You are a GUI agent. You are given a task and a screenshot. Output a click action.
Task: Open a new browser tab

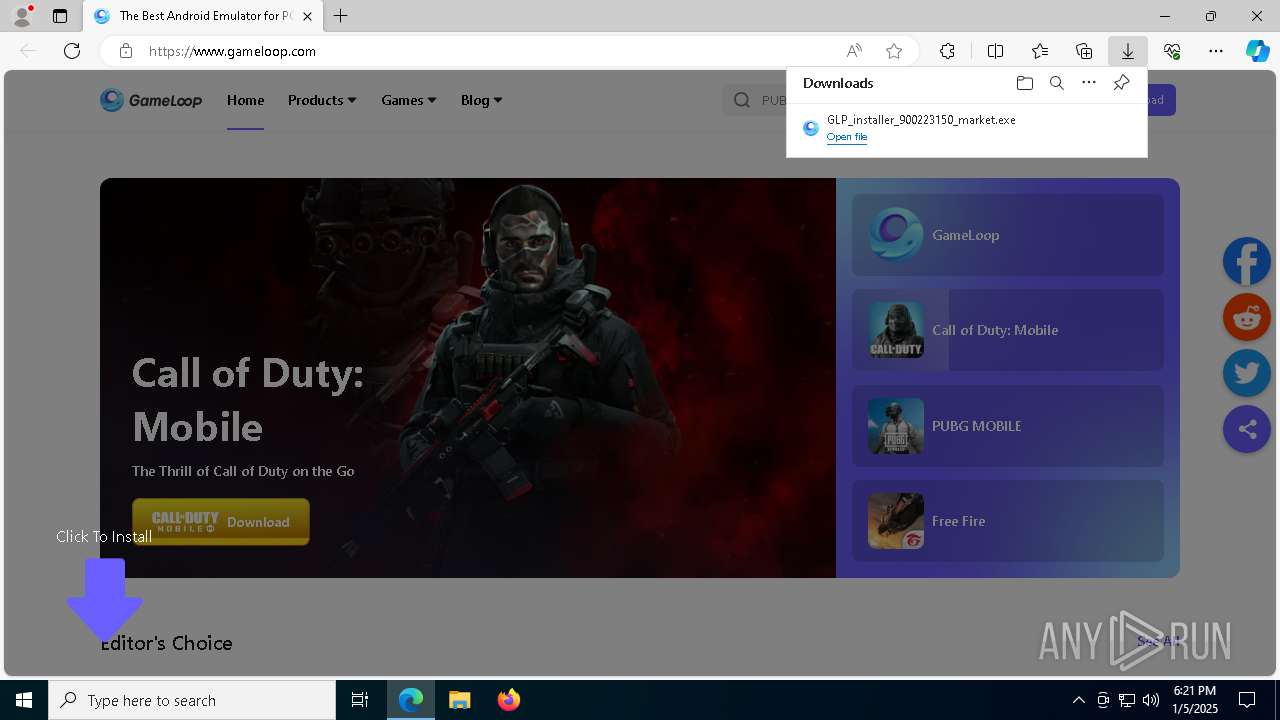pyautogui.click(x=341, y=16)
